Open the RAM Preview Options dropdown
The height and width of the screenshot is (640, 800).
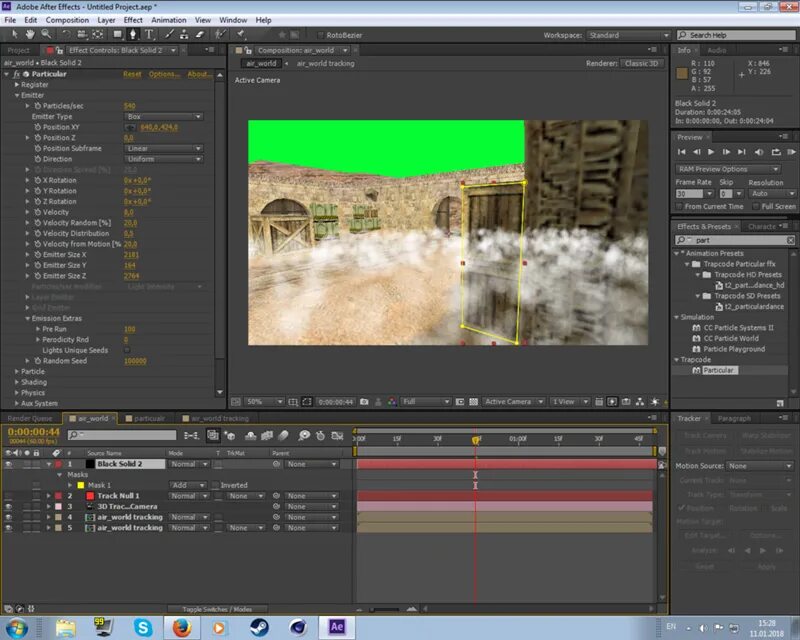(x=728, y=169)
